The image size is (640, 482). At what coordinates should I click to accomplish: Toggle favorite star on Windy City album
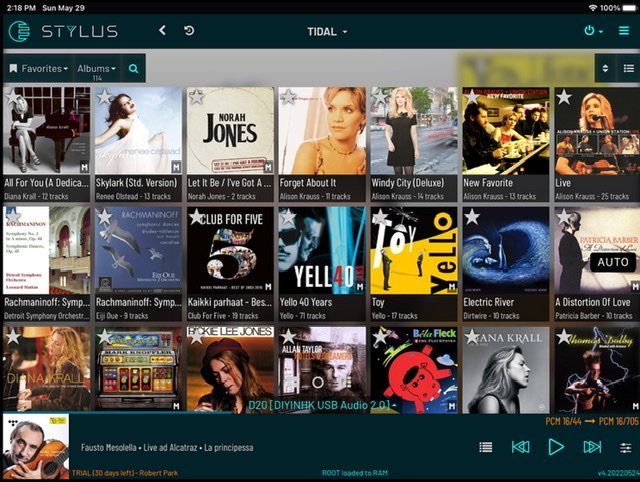[x=380, y=97]
